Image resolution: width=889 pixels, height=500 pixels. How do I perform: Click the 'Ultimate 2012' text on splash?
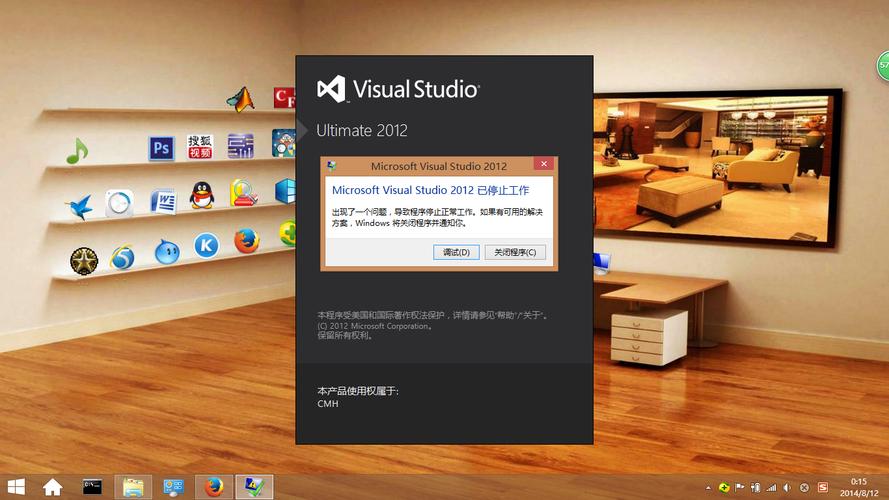point(362,130)
